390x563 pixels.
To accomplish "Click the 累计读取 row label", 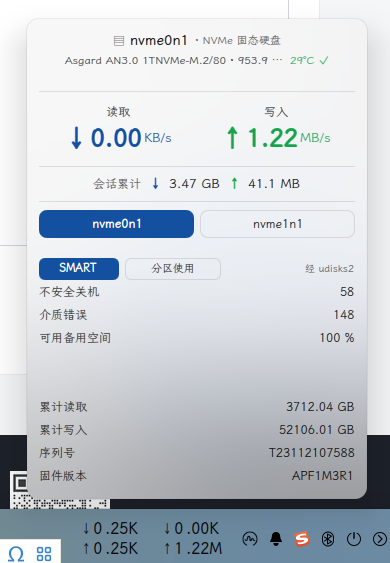I will click(63, 407).
